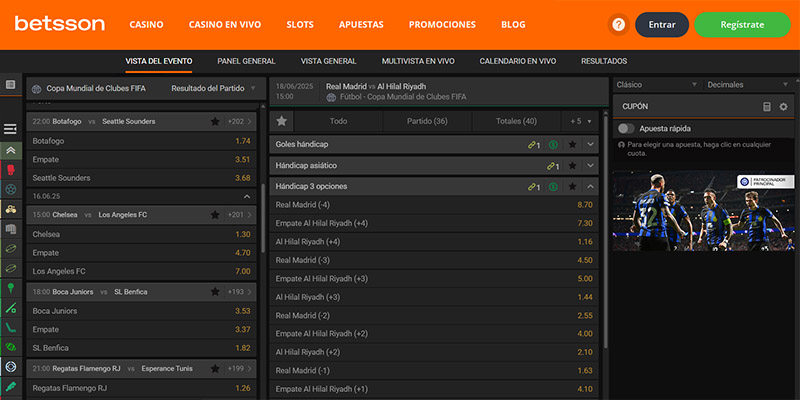800x400 pixels.
Task: Open the help question mark icon
Action: [x=618, y=24]
